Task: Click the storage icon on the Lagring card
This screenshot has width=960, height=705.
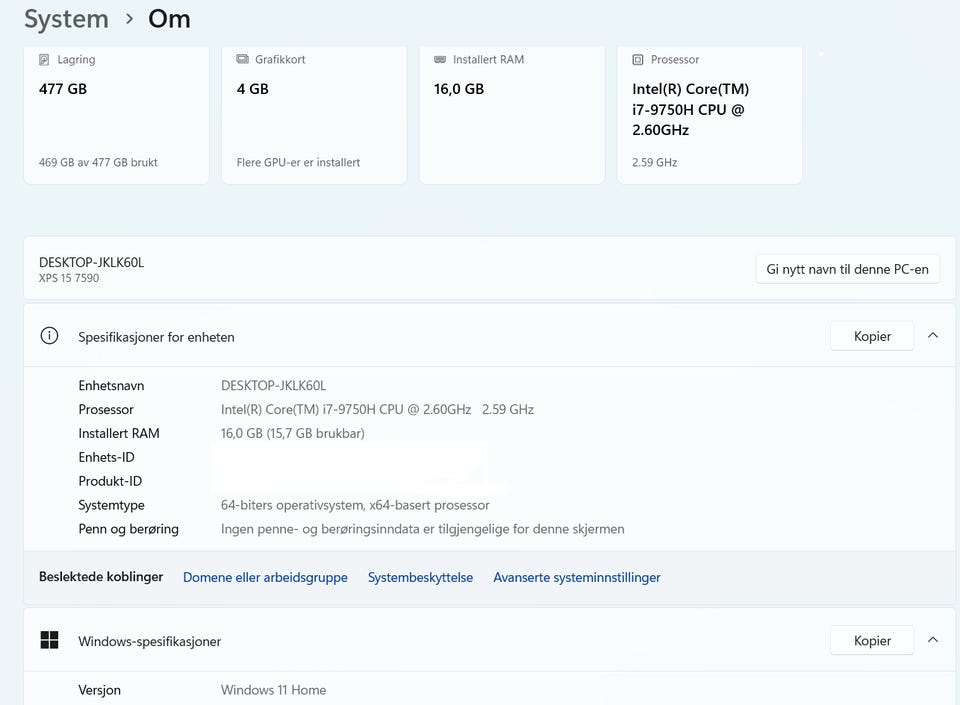Action: coord(44,59)
